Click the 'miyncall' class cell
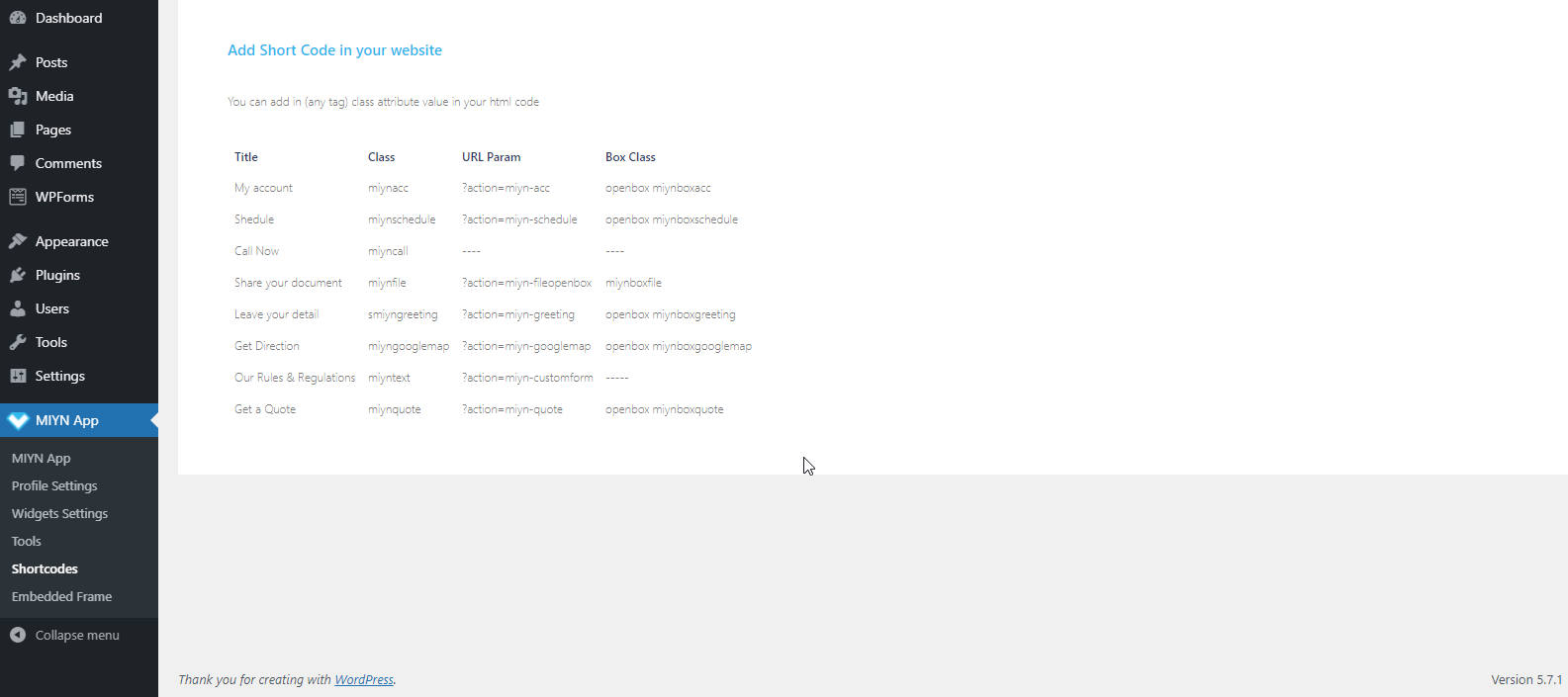Viewport: 1568px width, 697px height. coord(388,251)
